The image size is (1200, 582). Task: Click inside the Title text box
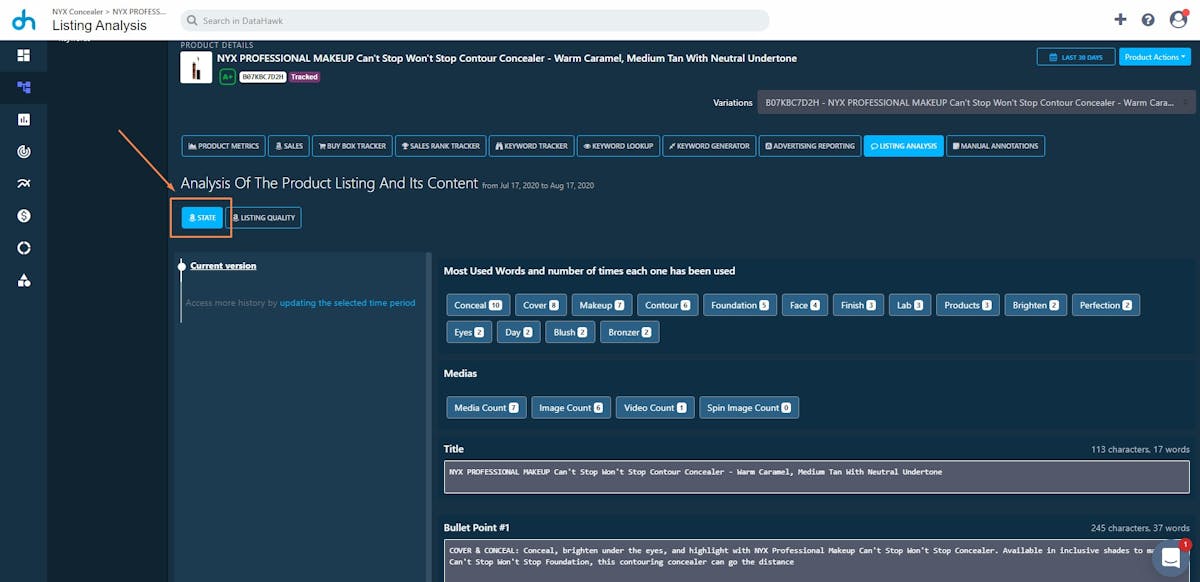pyautogui.click(x=817, y=477)
